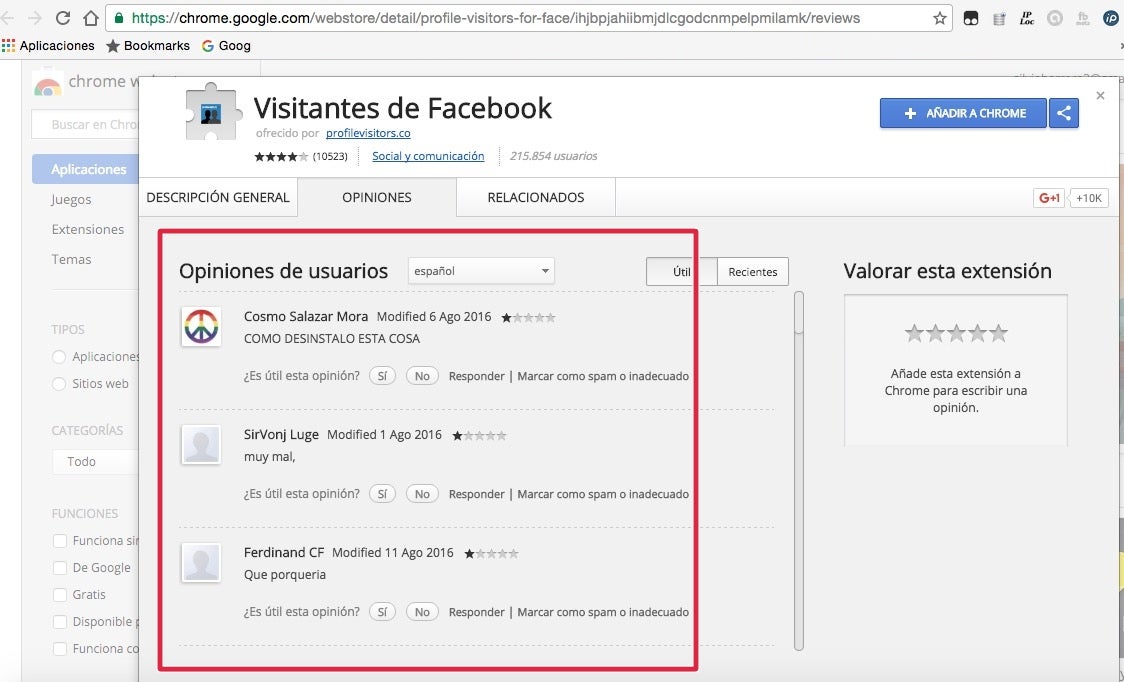Viewport: 1124px width, 682px height.
Task: Select Extensiones in the left sidebar
Action: [x=87, y=229]
